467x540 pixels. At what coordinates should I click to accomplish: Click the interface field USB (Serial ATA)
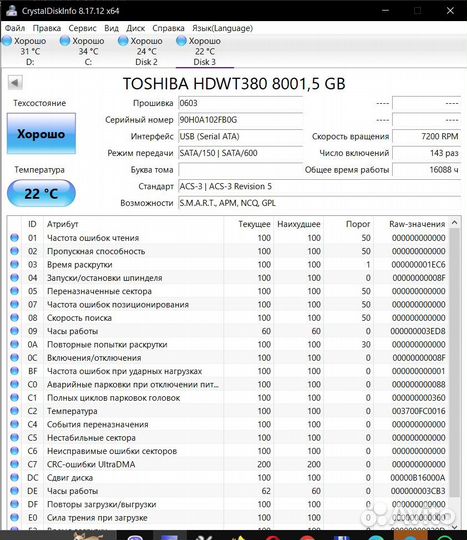click(x=240, y=136)
